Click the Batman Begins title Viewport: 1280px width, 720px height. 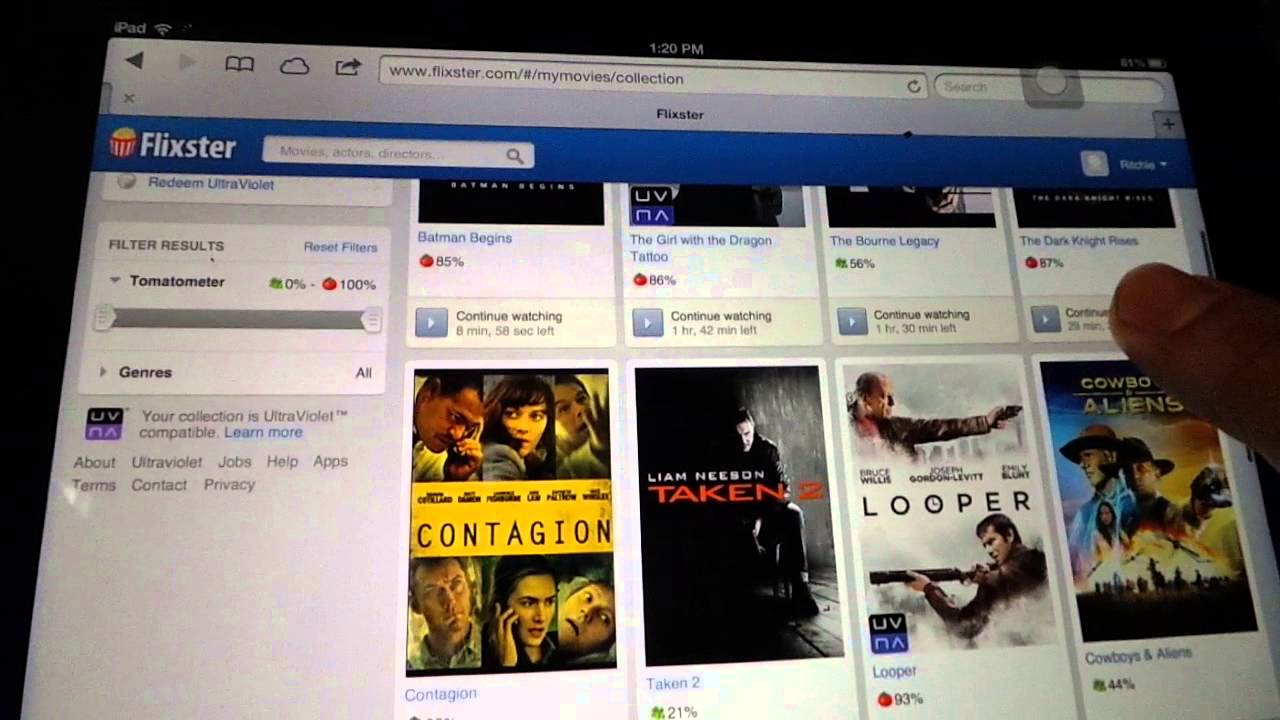pos(464,238)
